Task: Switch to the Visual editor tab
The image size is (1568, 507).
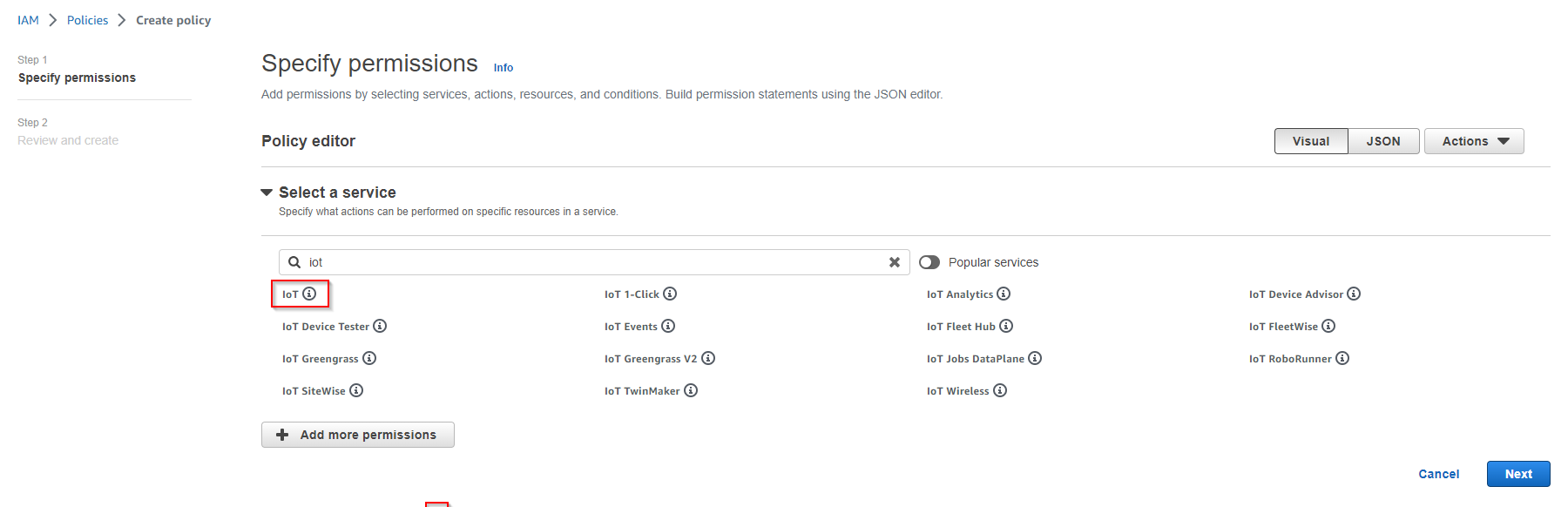Action: point(1311,141)
